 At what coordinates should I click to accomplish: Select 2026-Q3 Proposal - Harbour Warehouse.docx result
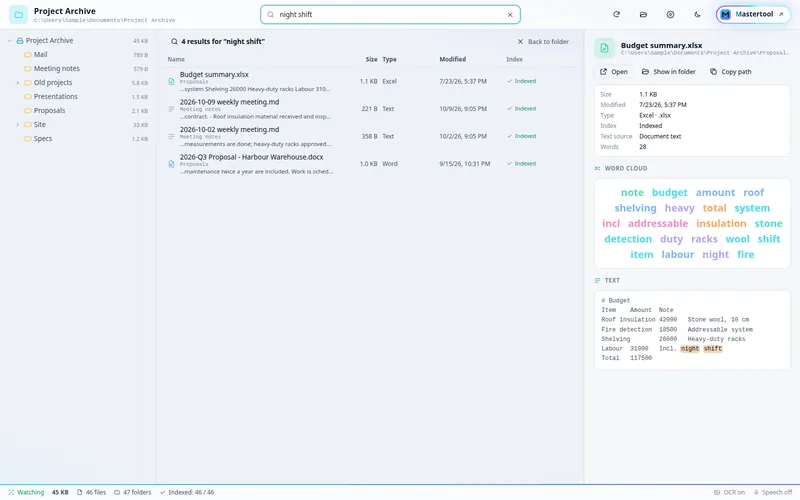point(371,164)
